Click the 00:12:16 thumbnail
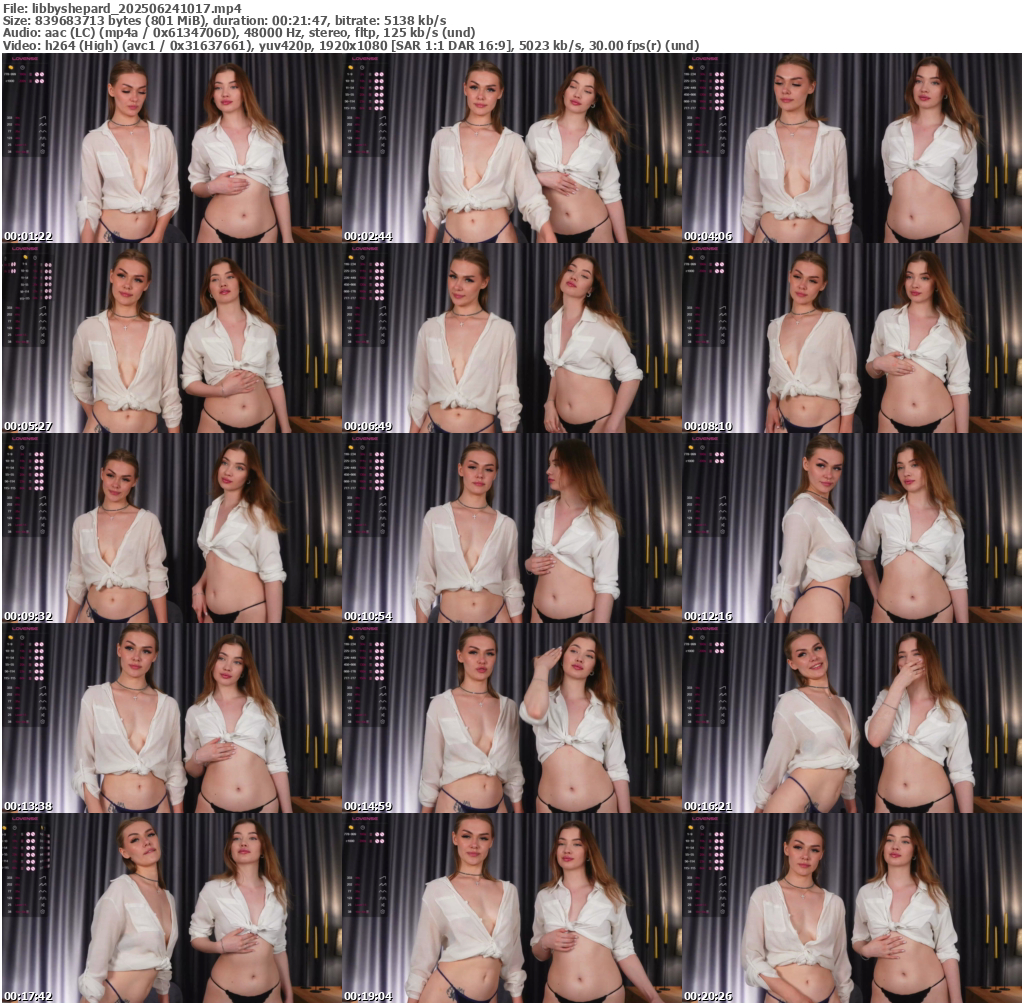 (x=851, y=528)
